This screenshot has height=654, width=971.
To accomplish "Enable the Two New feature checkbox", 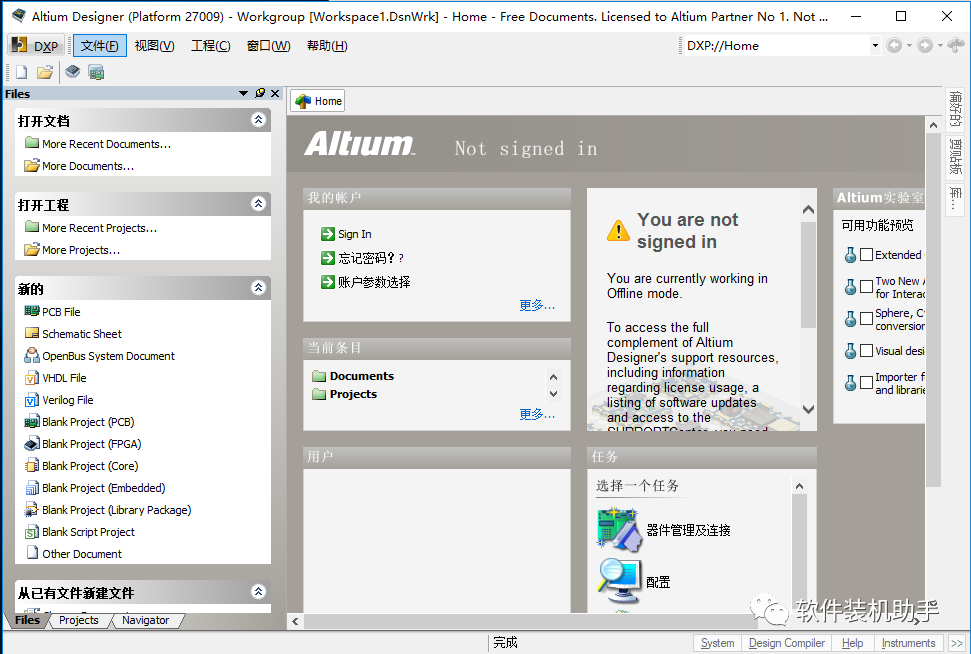I will [x=866, y=287].
